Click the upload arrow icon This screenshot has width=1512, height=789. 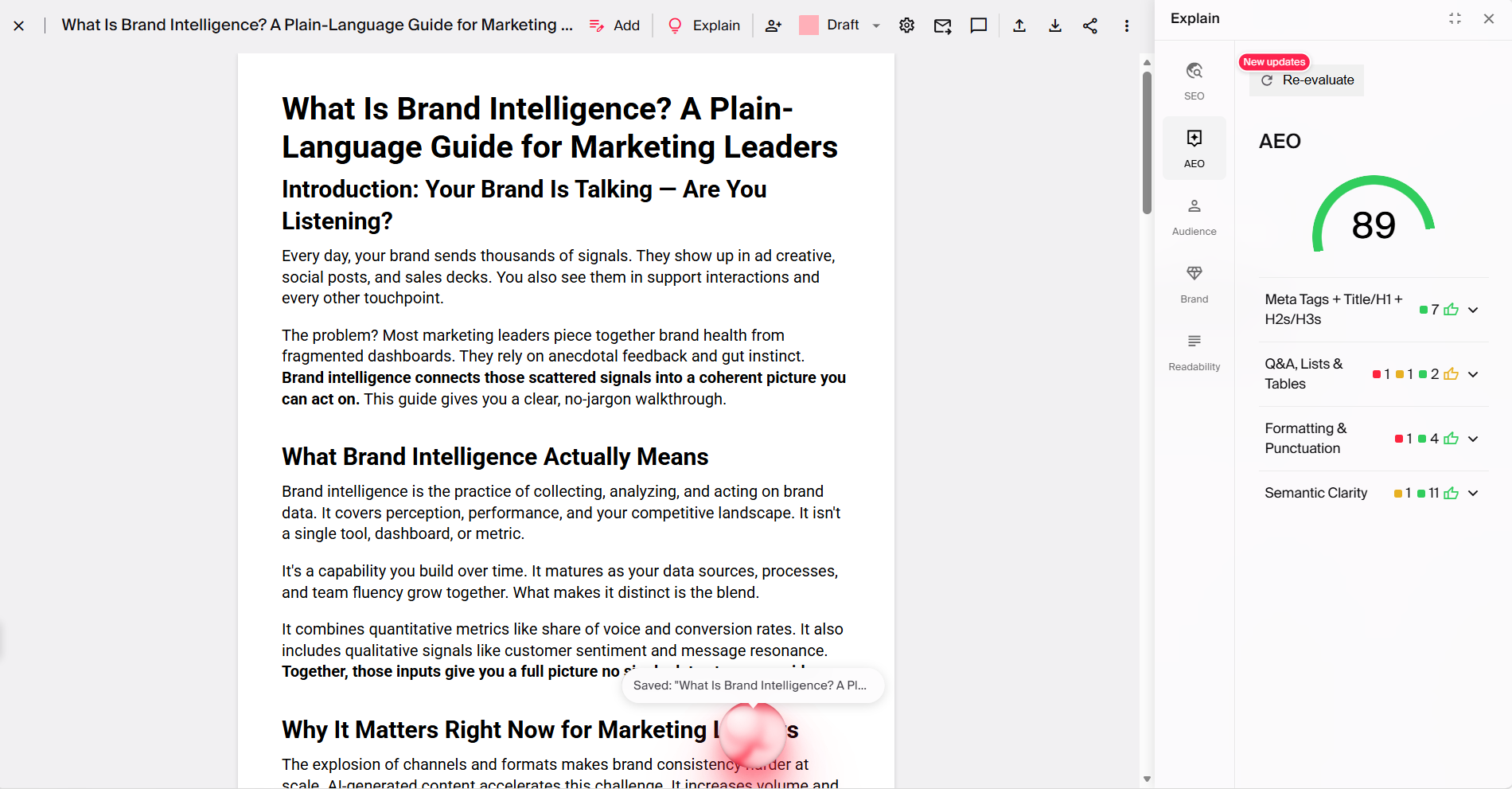tap(1019, 25)
